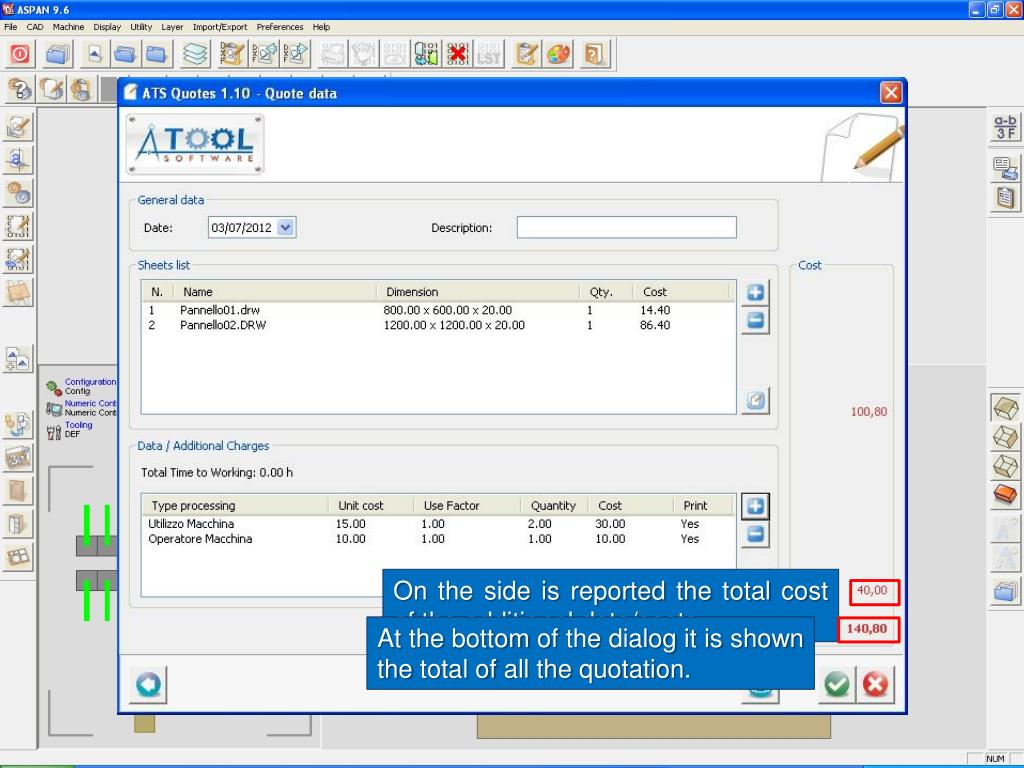Open the Layer menu
1024x768 pixels.
pyautogui.click(x=172, y=27)
